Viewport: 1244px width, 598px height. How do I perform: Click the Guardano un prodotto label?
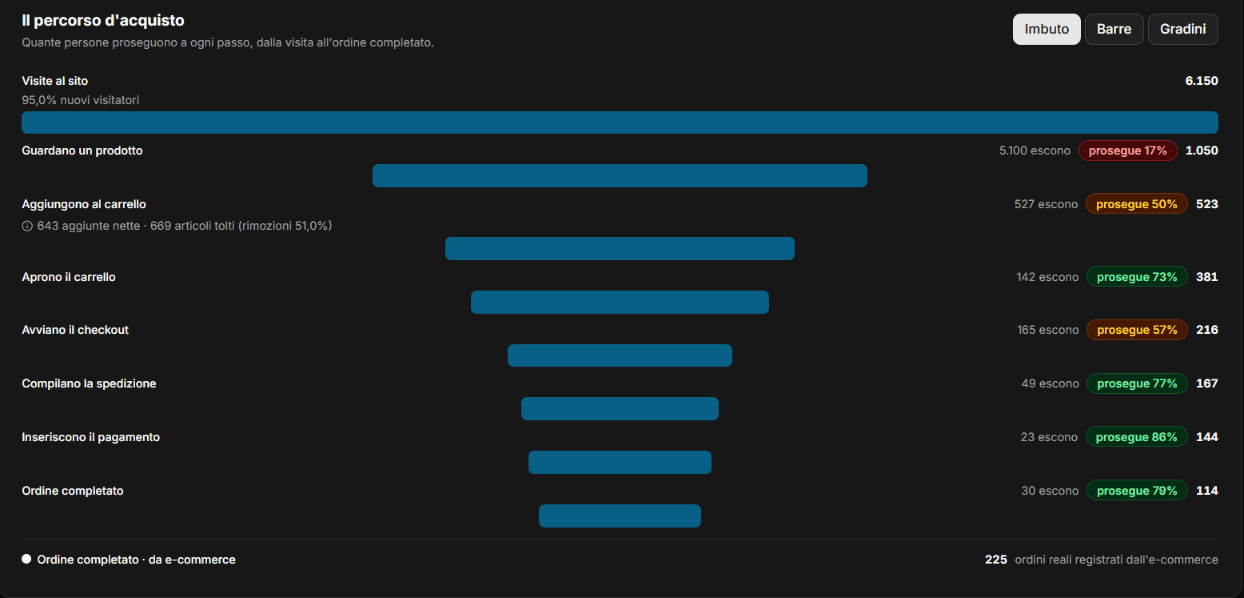tap(82, 150)
